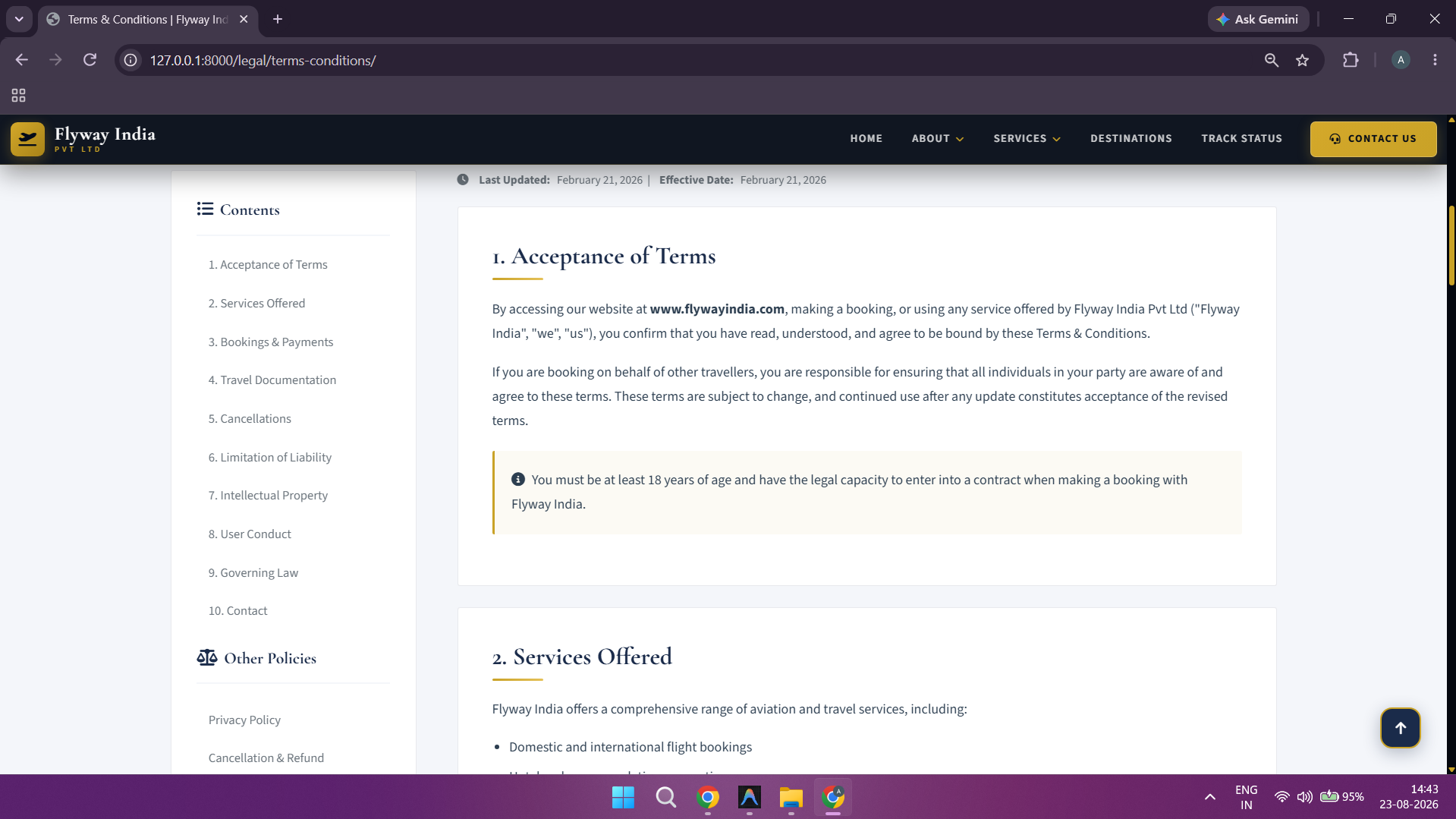This screenshot has width=1456, height=819.
Task: Jump to 1. Acceptance of Terms
Action: point(268,264)
